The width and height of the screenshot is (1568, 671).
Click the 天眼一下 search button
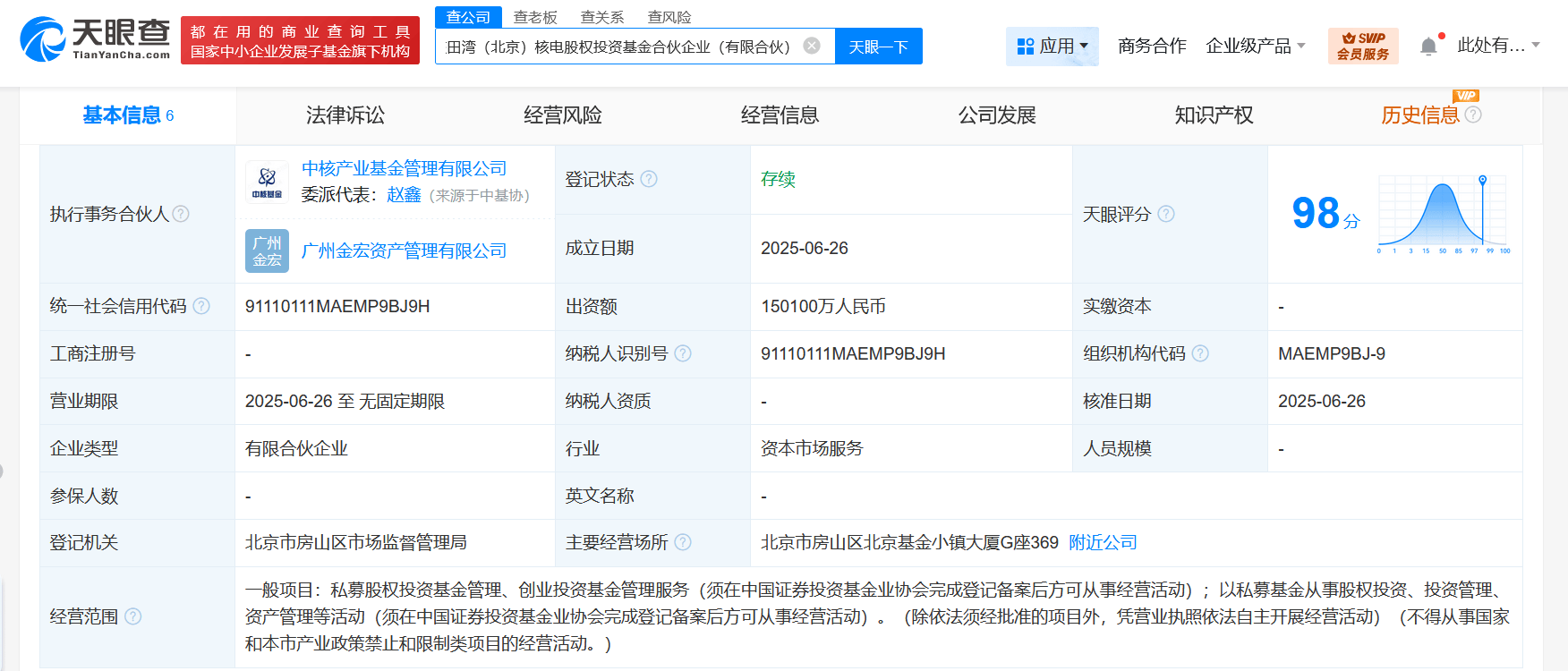coord(878,47)
